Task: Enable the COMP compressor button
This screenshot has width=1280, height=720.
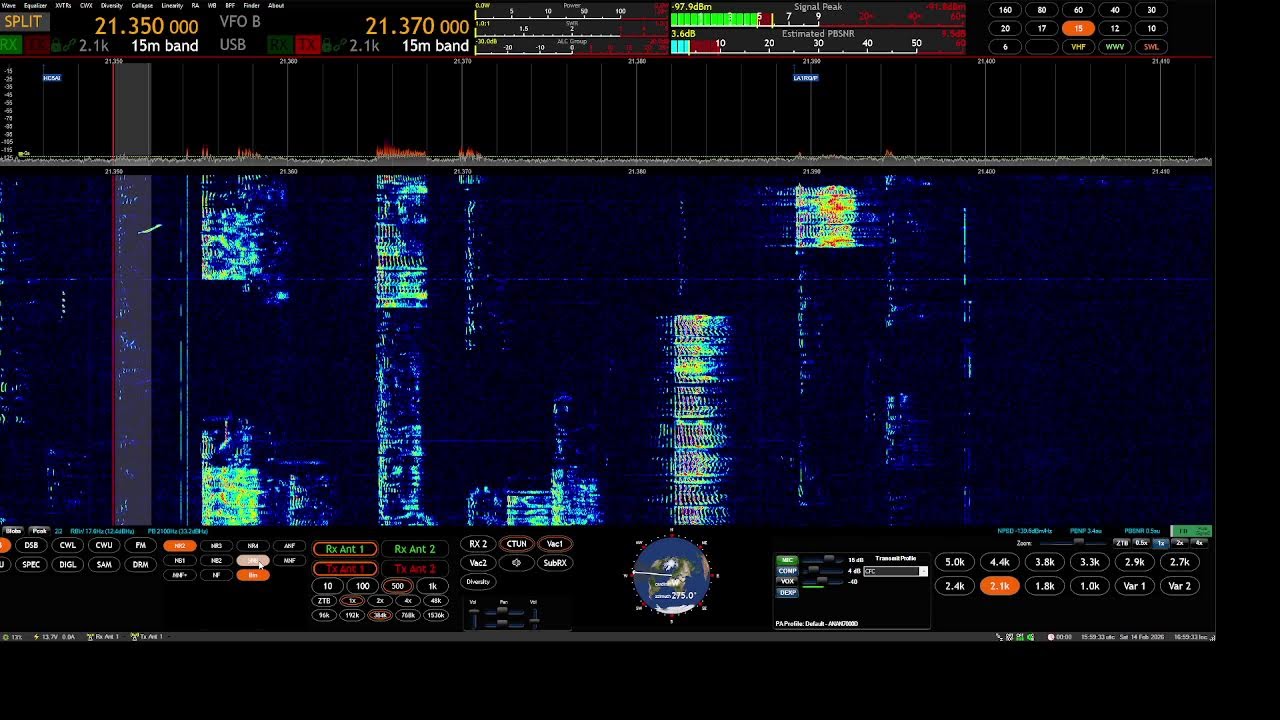Action: tap(788, 571)
